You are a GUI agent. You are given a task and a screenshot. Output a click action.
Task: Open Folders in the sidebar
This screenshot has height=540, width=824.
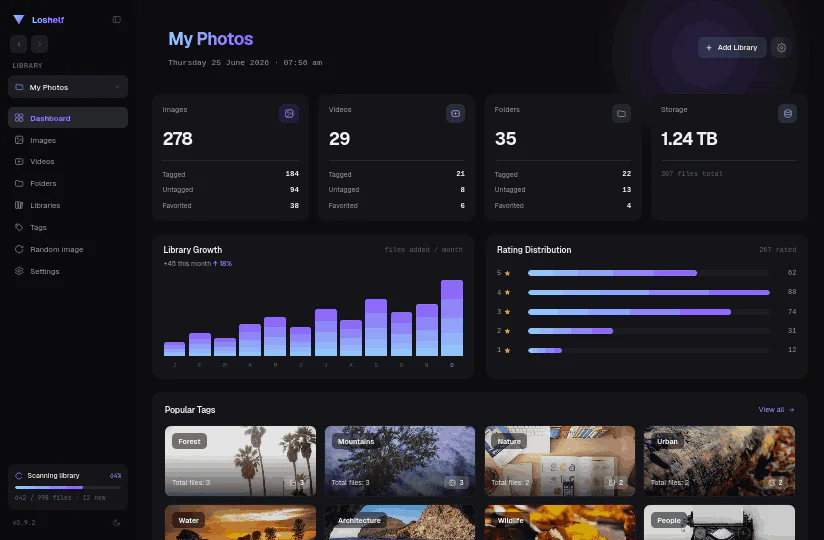tap(68, 184)
